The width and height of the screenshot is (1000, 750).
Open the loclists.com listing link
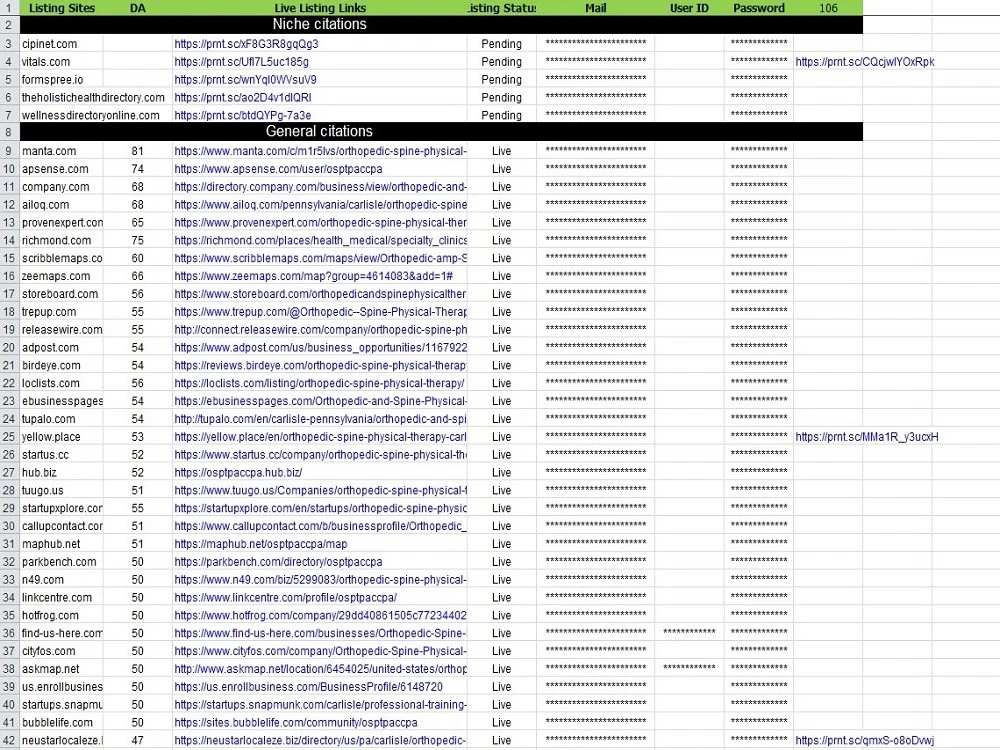pos(319,383)
